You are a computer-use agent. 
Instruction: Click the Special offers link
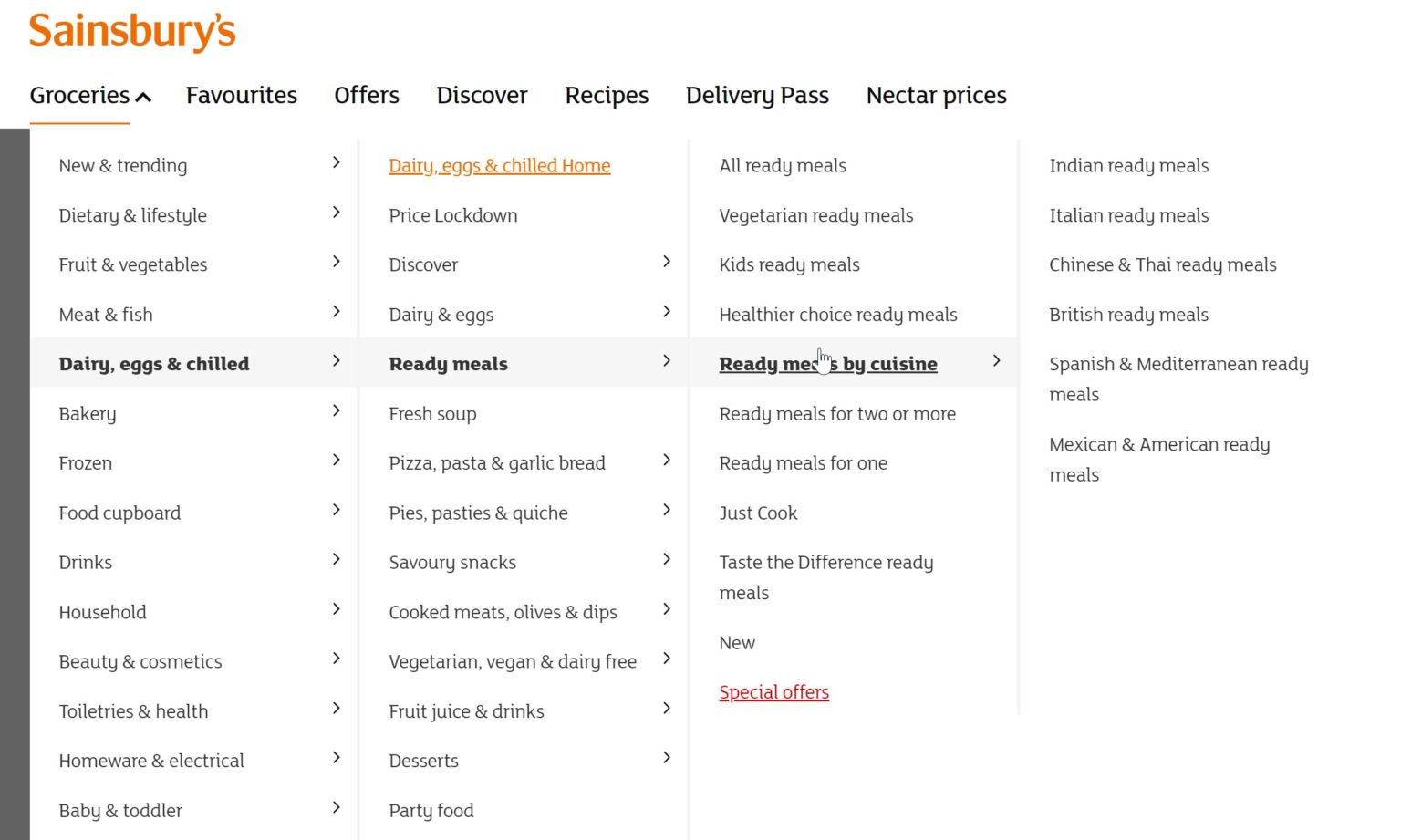click(x=773, y=691)
